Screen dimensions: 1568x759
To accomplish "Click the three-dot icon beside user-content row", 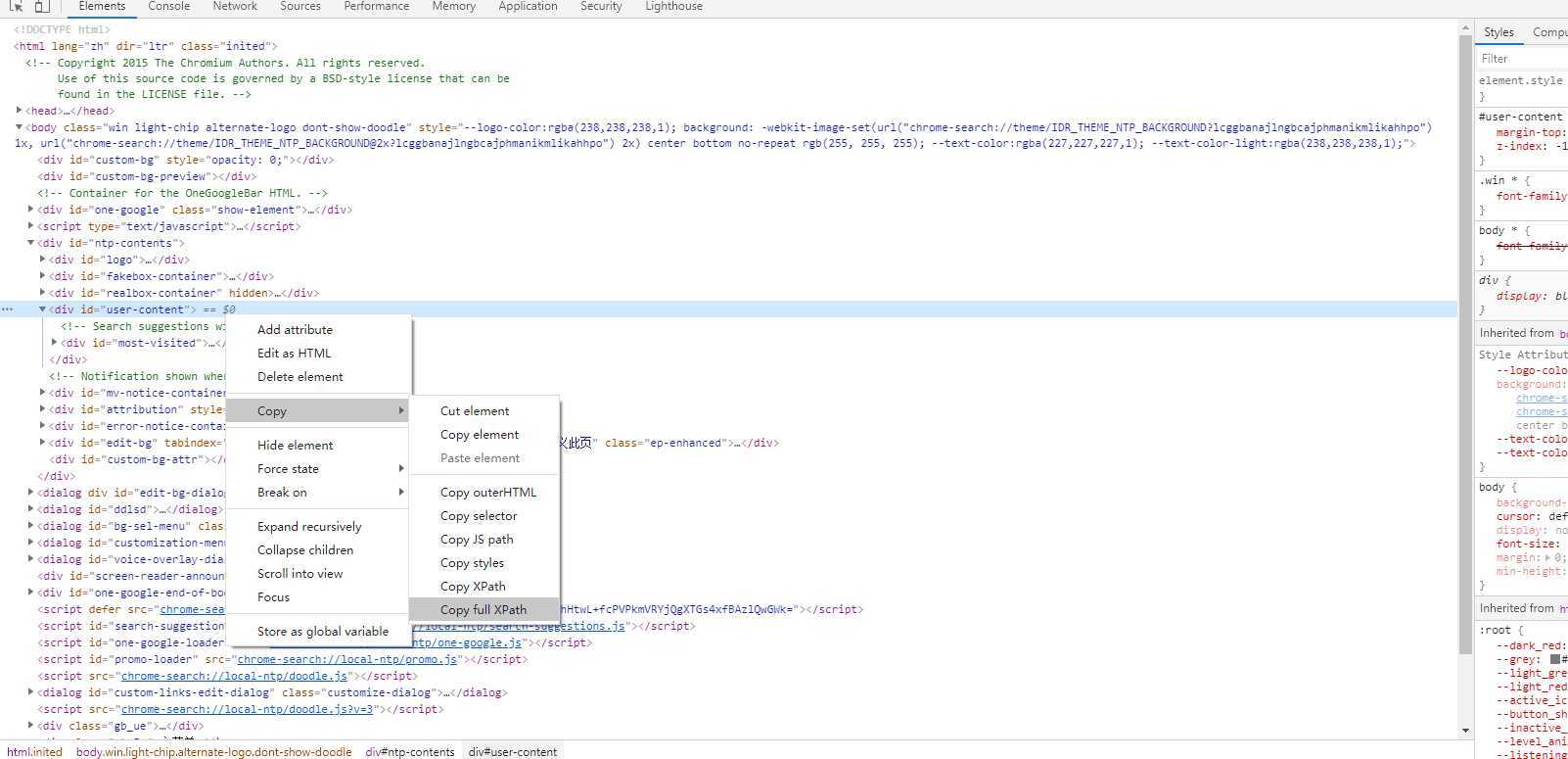I will (x=8, y=309).
